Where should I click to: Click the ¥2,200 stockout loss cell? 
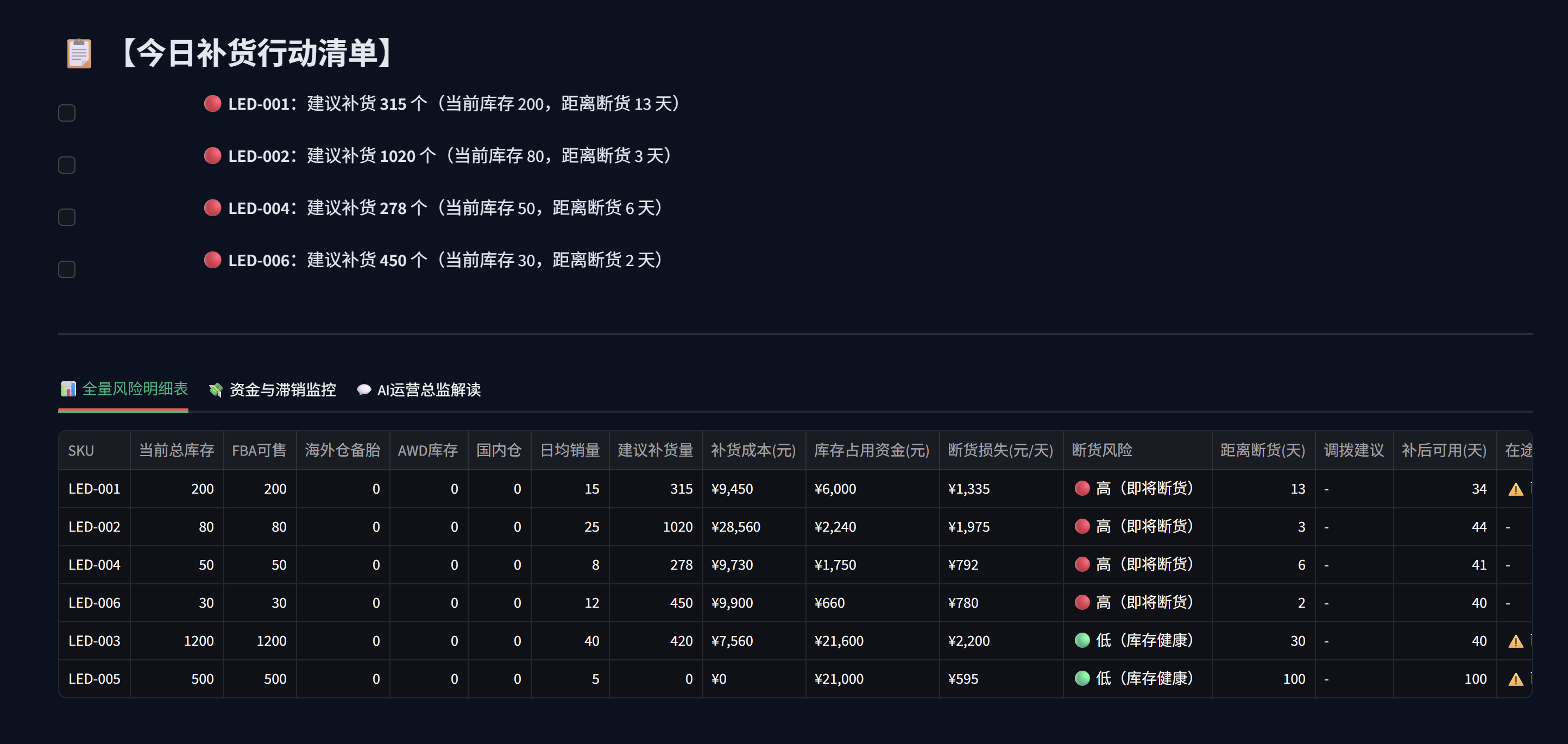(1000, 640)
